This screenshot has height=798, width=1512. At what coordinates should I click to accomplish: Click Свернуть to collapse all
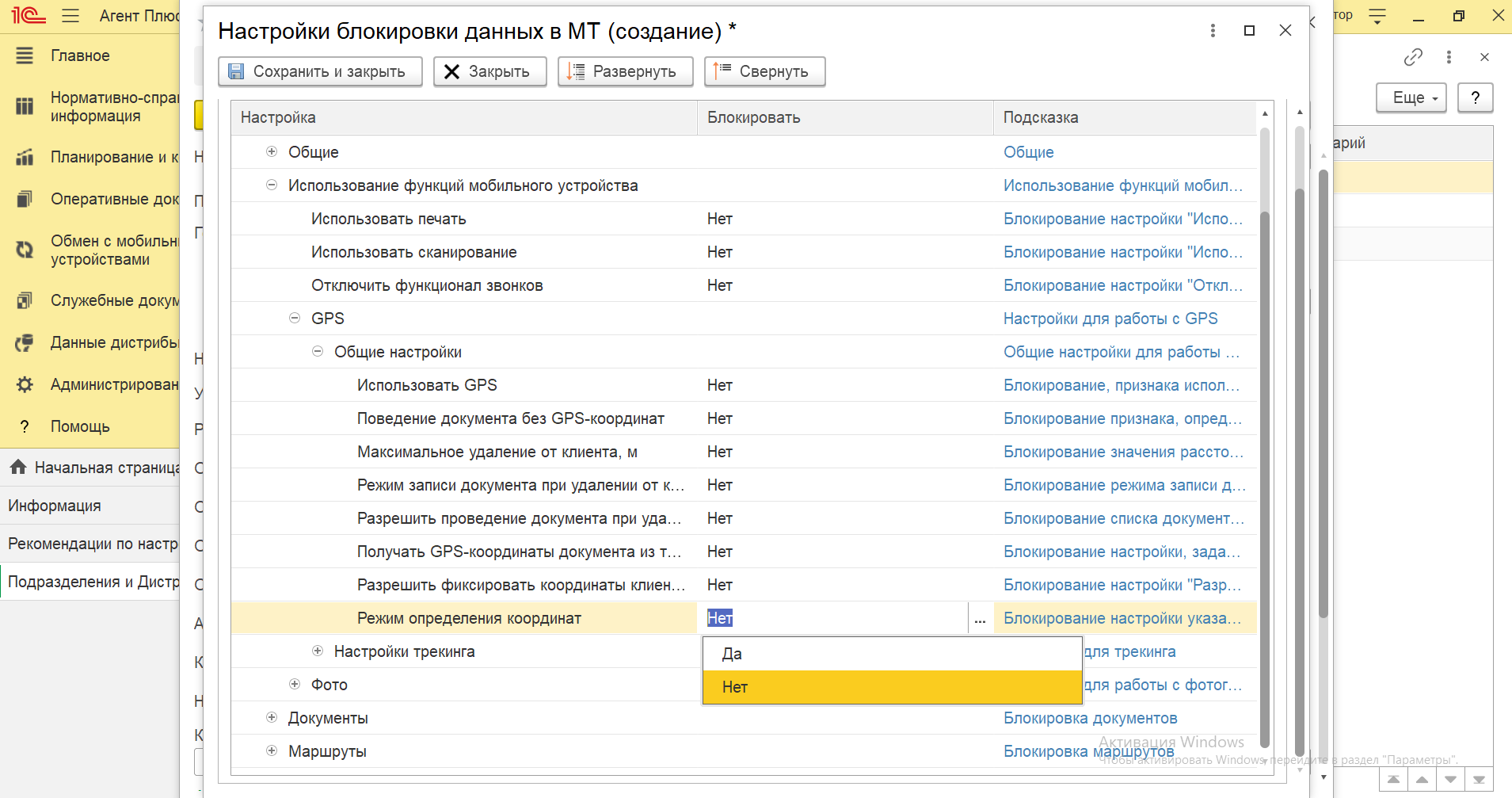click(765, 71)
